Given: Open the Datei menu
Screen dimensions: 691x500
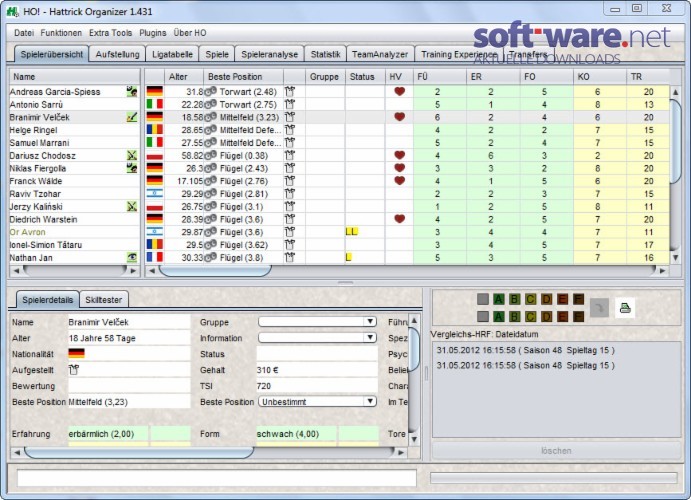Looking at the screenshot, I should tap(24, 33).
